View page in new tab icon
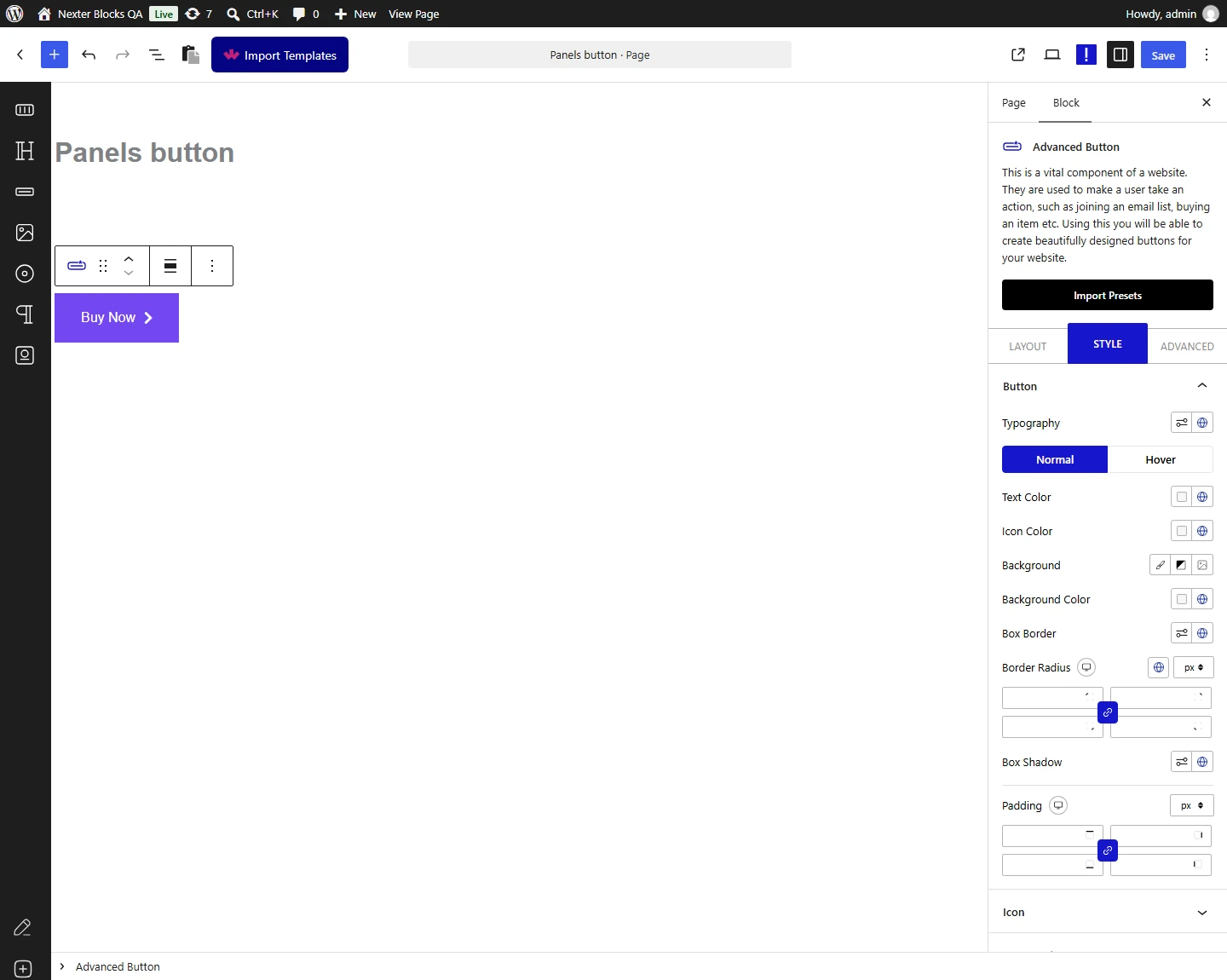The width and height of the screenshot is (1227, 980). point(1018,55)
